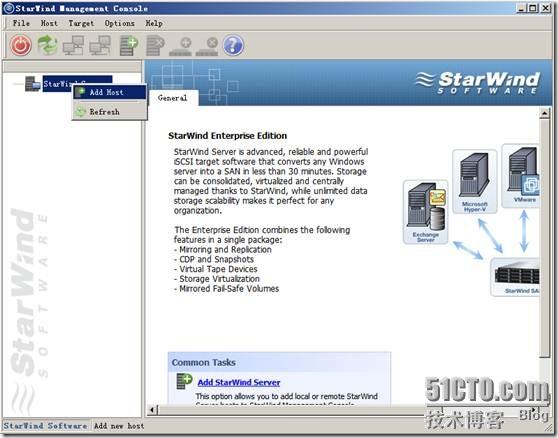Image resolution: width=558 pixels, height=438 pixels.
Task: Click the VMware server image
Action: coord(520,176)
